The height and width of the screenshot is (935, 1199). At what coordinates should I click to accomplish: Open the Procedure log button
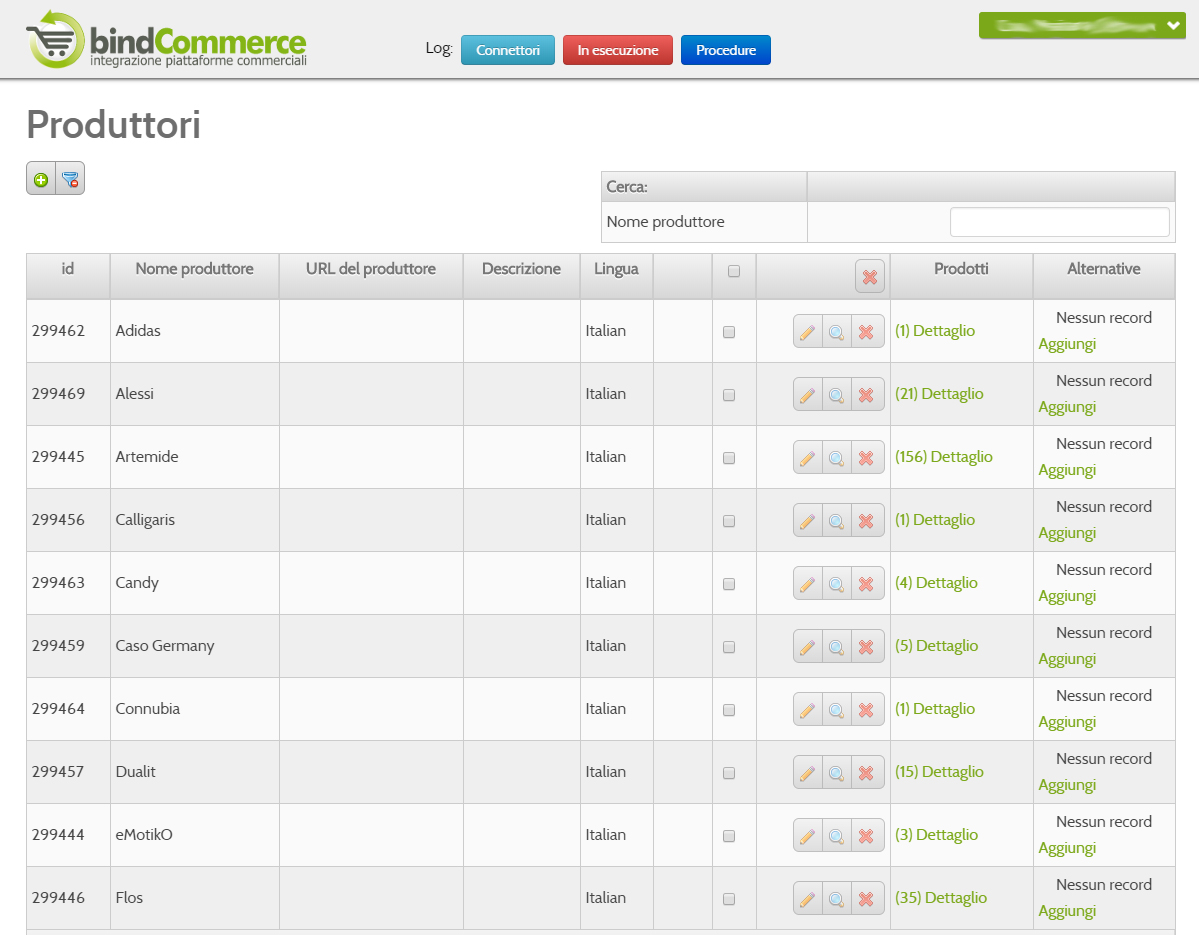click(x=726, y=50)
